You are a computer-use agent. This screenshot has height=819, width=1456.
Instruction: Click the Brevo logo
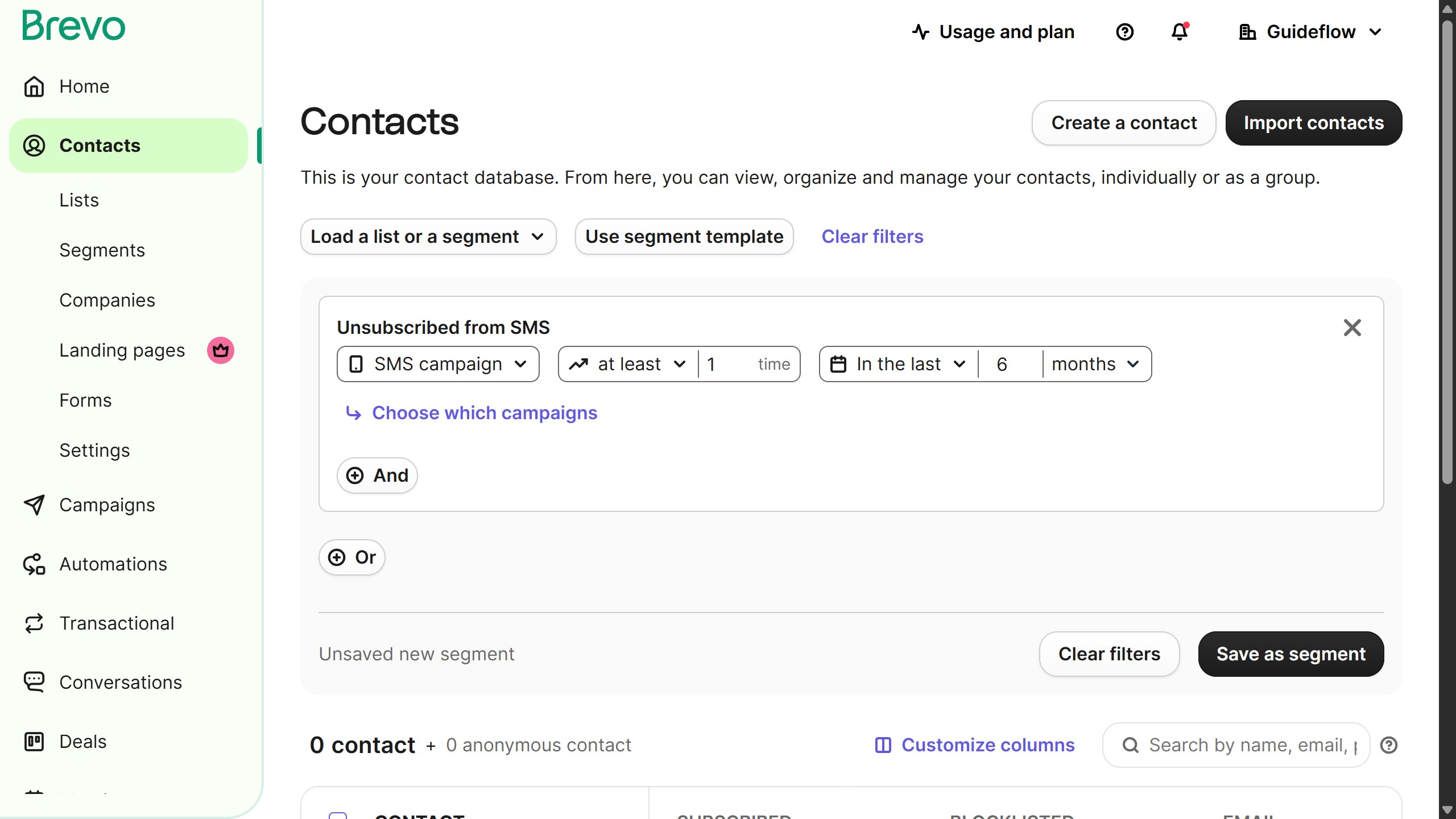tap(73, 26)
